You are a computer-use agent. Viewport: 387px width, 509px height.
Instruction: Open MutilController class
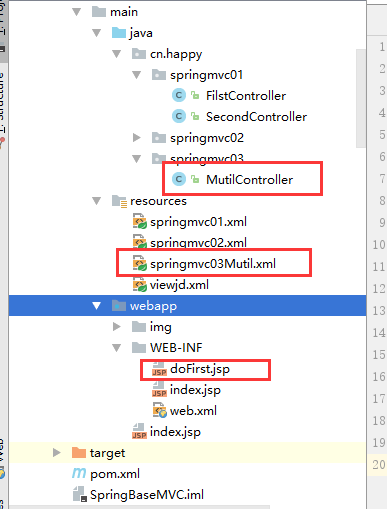click(x=250, y=180)
